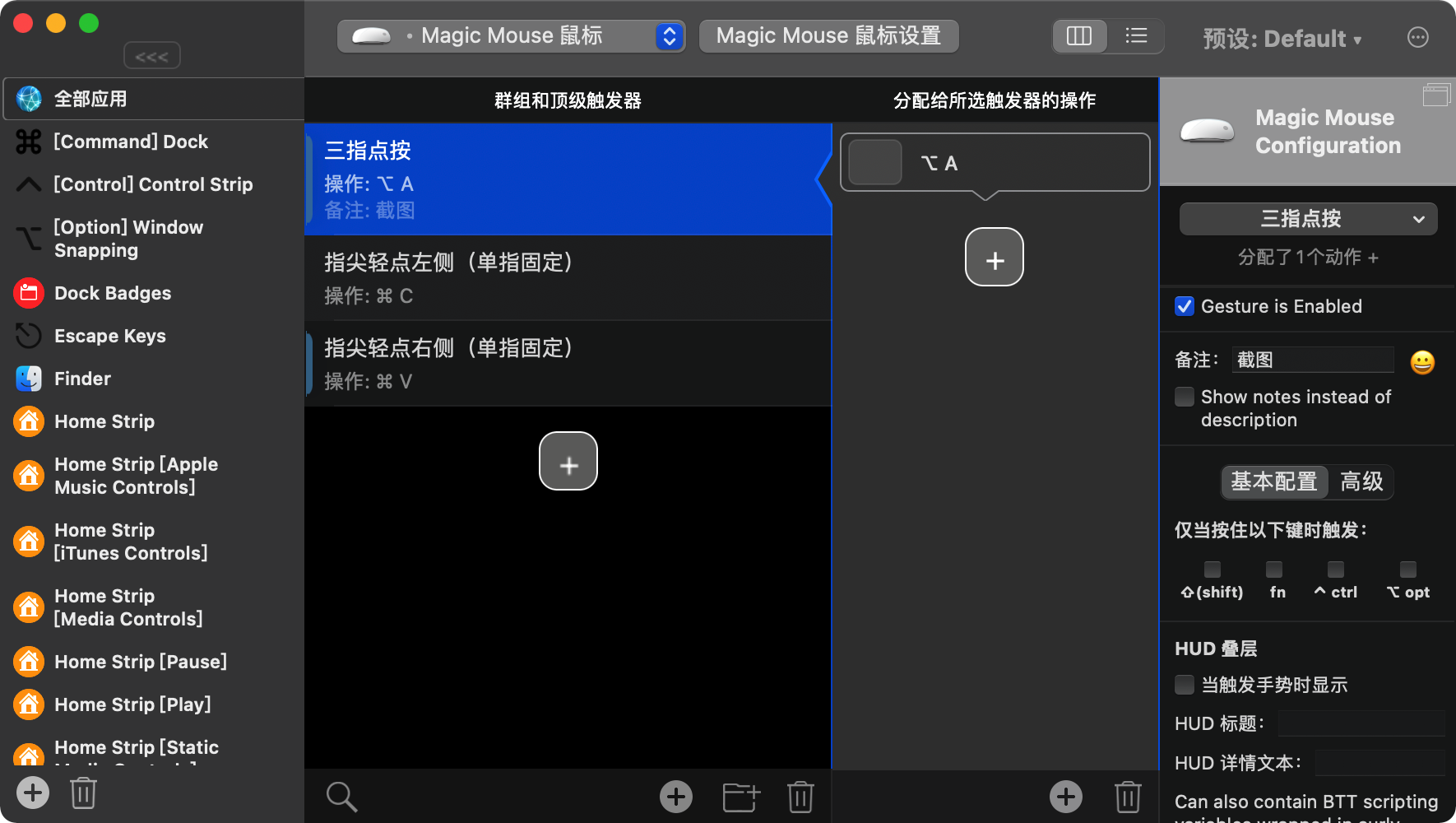Click the HUD 详情文本 input field
The width and height of the screenshot is (1456, 823).
pos(1379,763)
